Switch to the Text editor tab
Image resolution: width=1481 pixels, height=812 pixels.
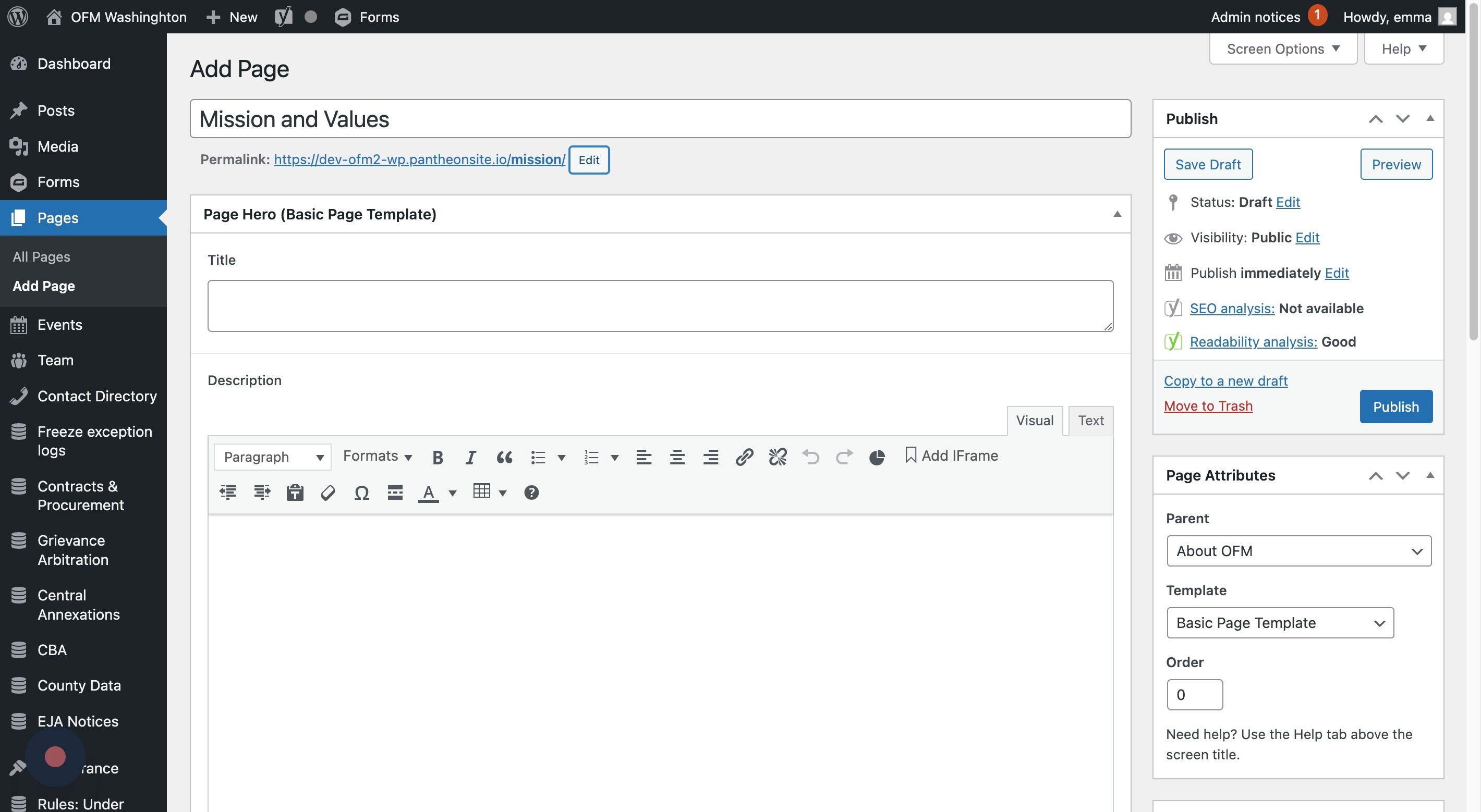pos(1090,420)
